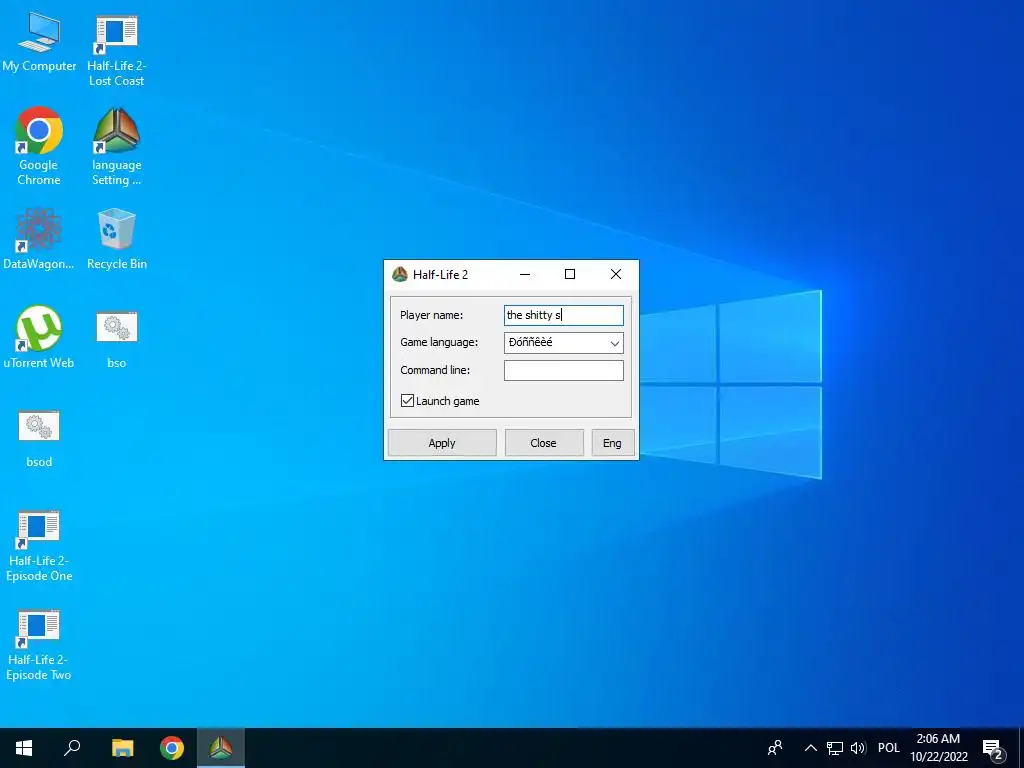Switch the POL input language indicator
The width and height of the screenshot is (1024, 768).
coord(888,748)
